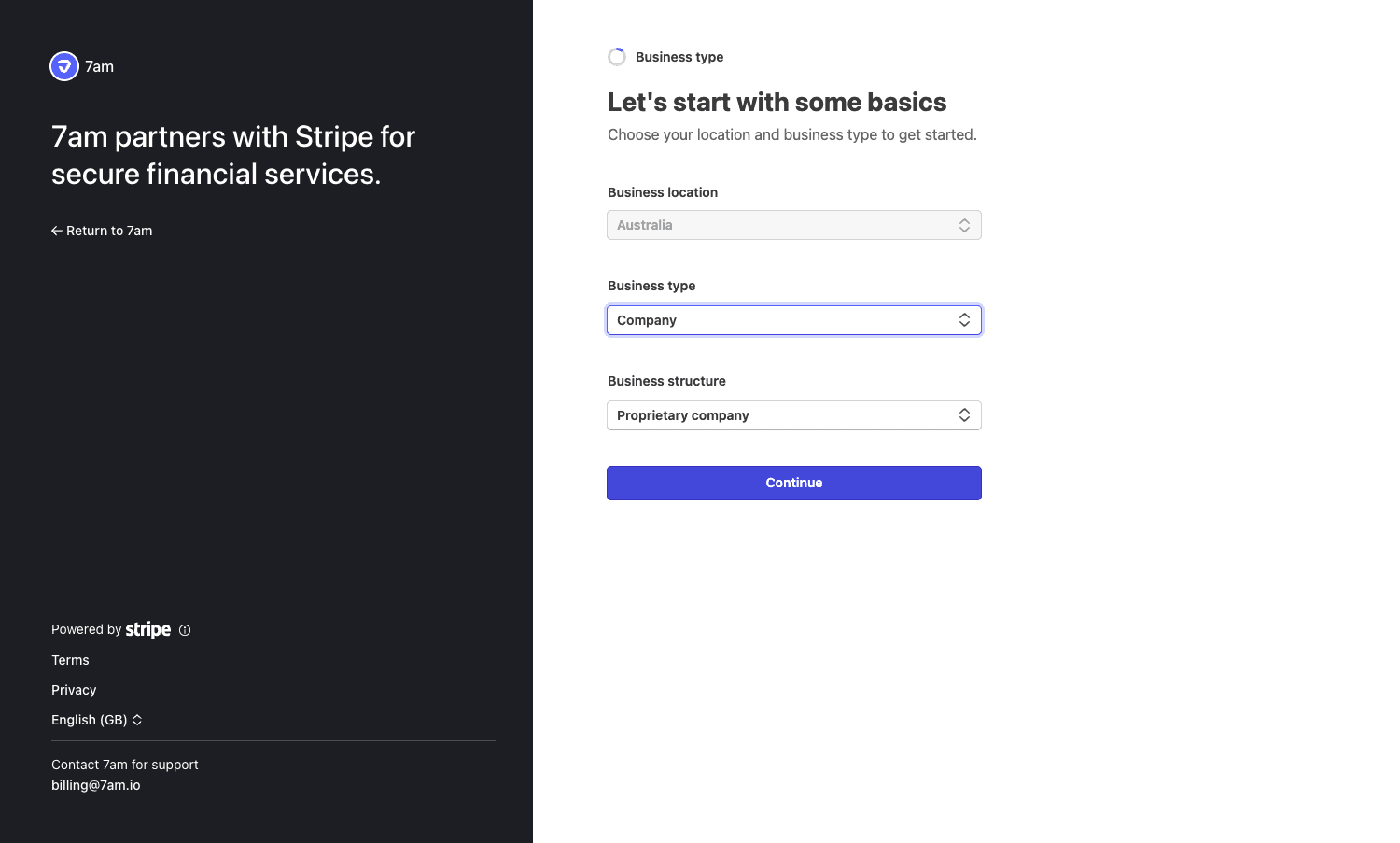Open the English (GB) language selector
The height and width of the screenshot is (843, 1400).
click(90, 720)
